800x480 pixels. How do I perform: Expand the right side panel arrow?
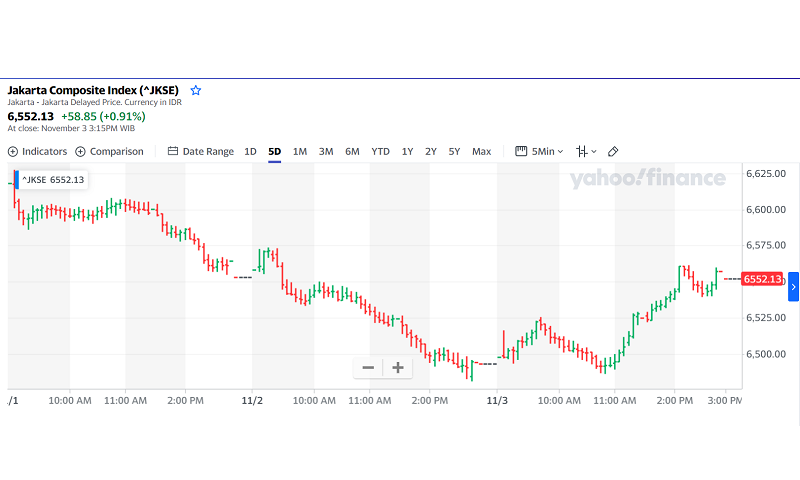pos(793,287)
